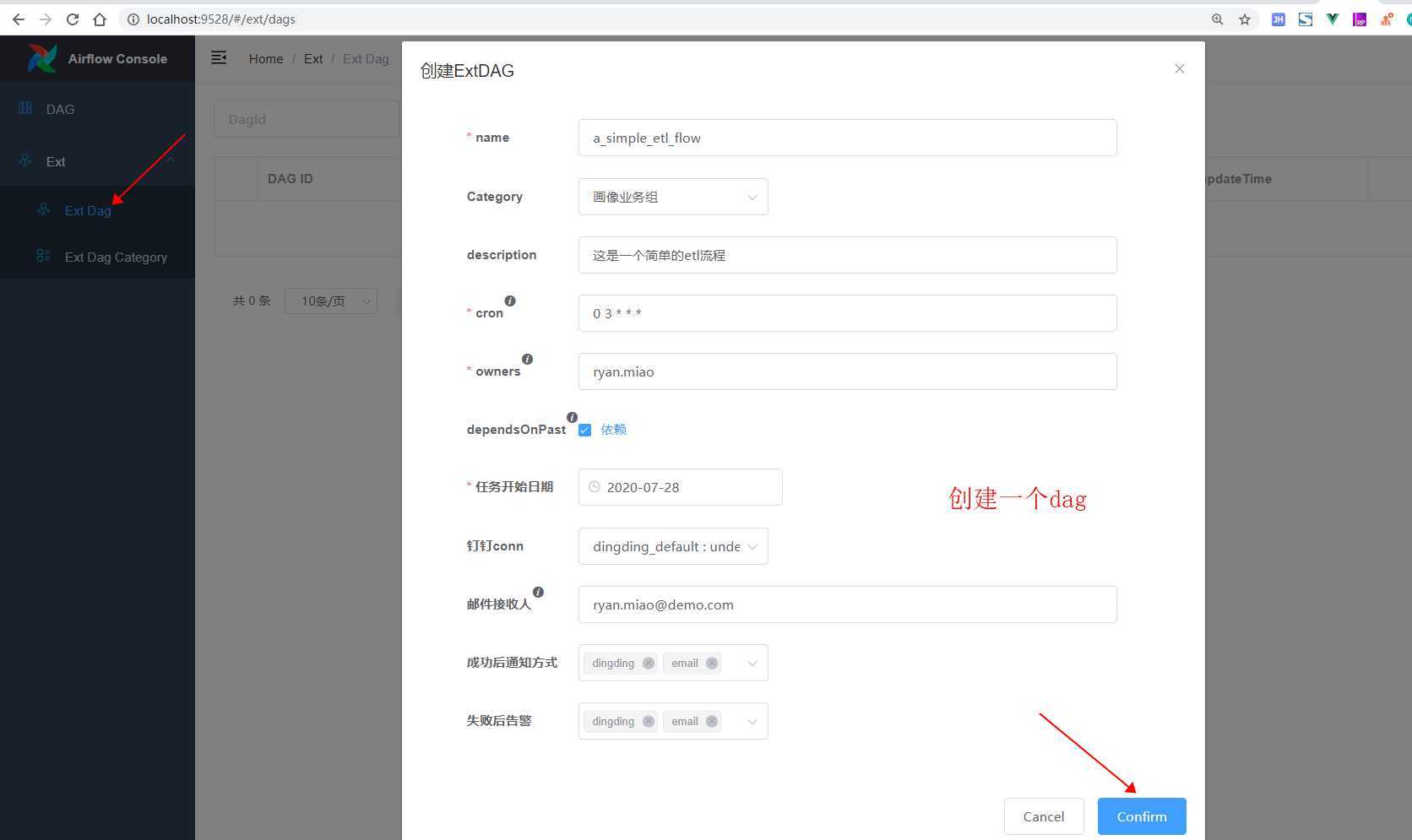Click the clock icon in start date field
Image resolution: width=1412 pixels, height=840 pixels.
click(595, 487)
